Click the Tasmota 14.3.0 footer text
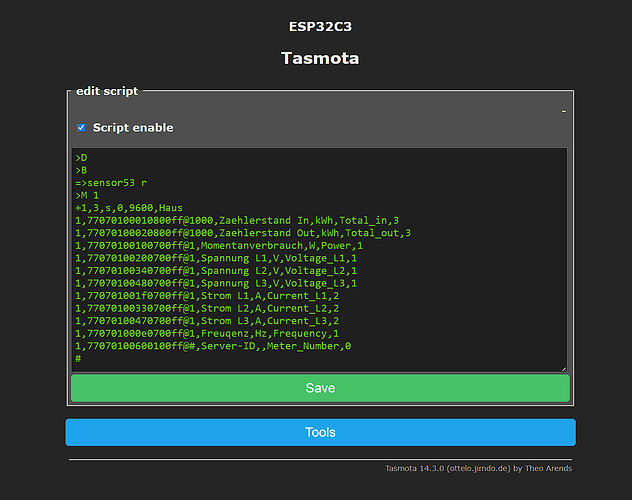Viewport: 632px width, 500px height. 478,468
